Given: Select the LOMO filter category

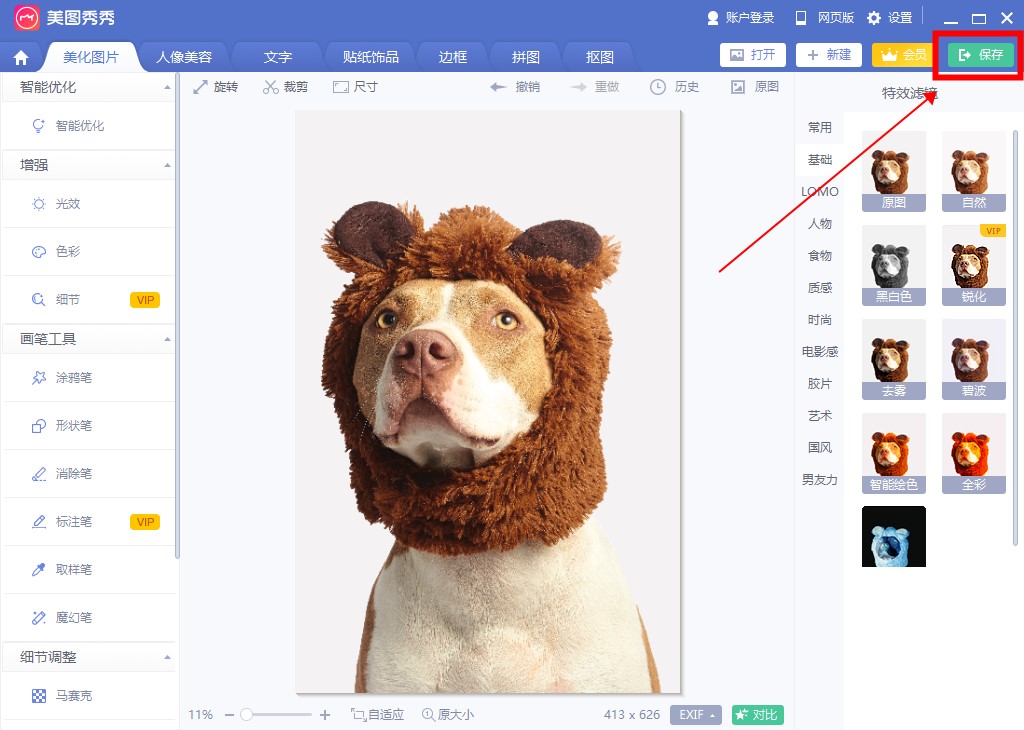Looking at the screenshot, I should pos(819,192).
